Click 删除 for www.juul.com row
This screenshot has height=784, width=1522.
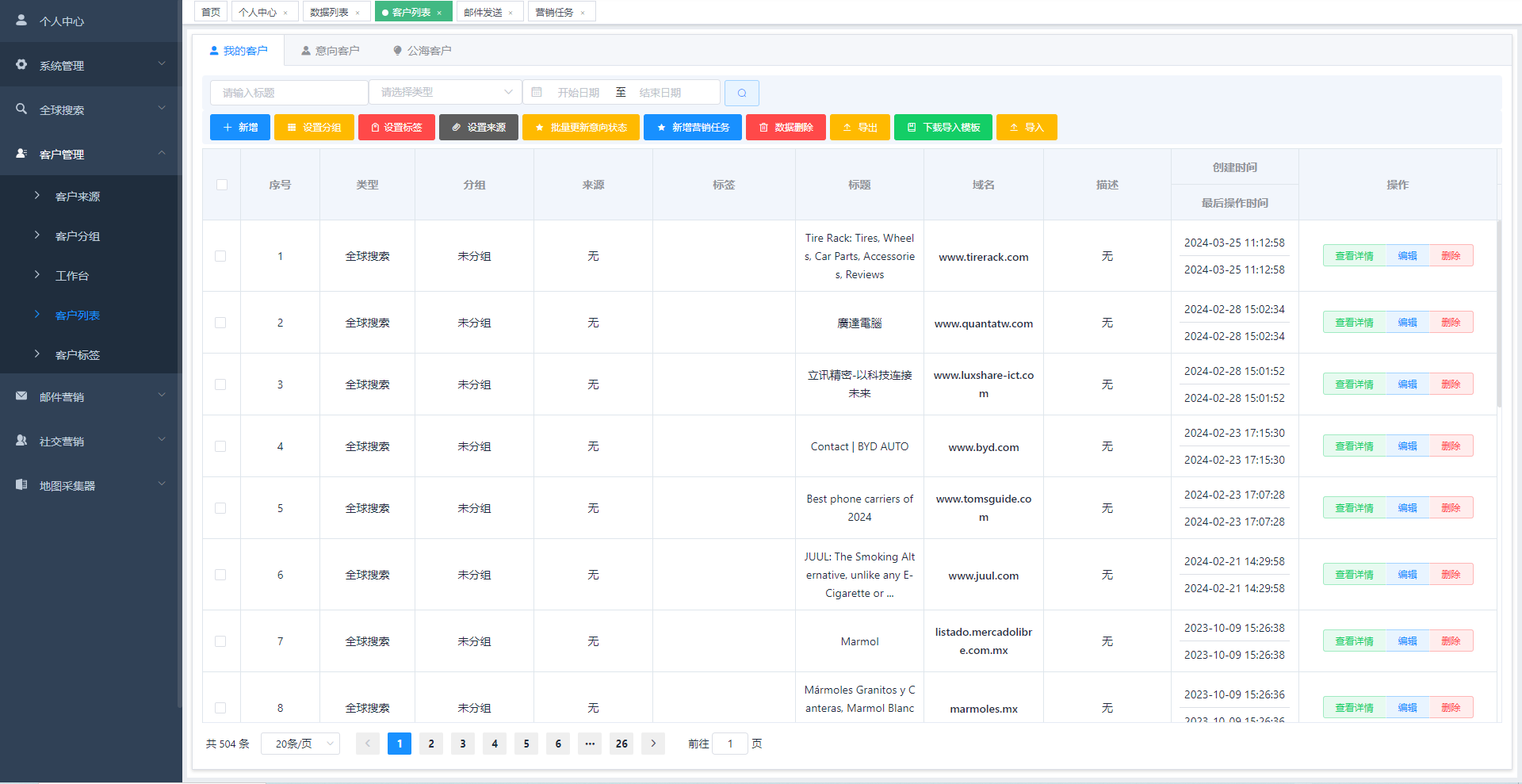(1451, 575)
